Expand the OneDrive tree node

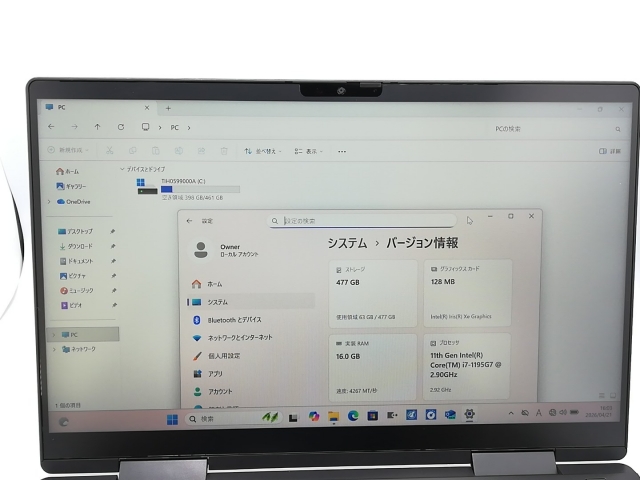tap(49, 202)
